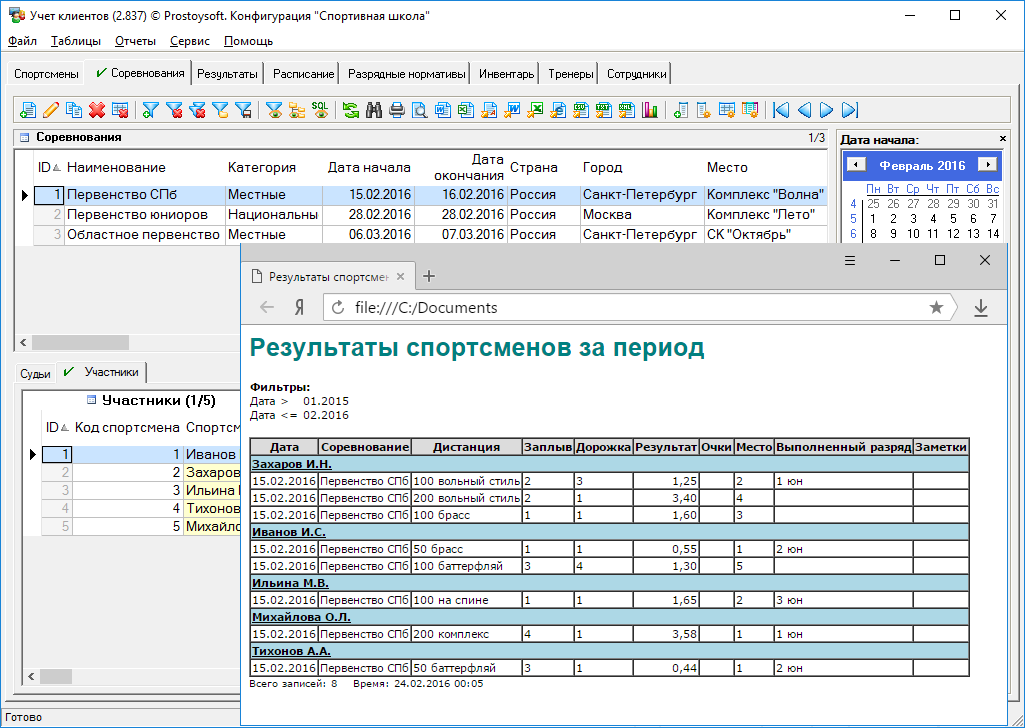Switch to the Судьи tab
1025x728 pixels.
tap(35, 373)
